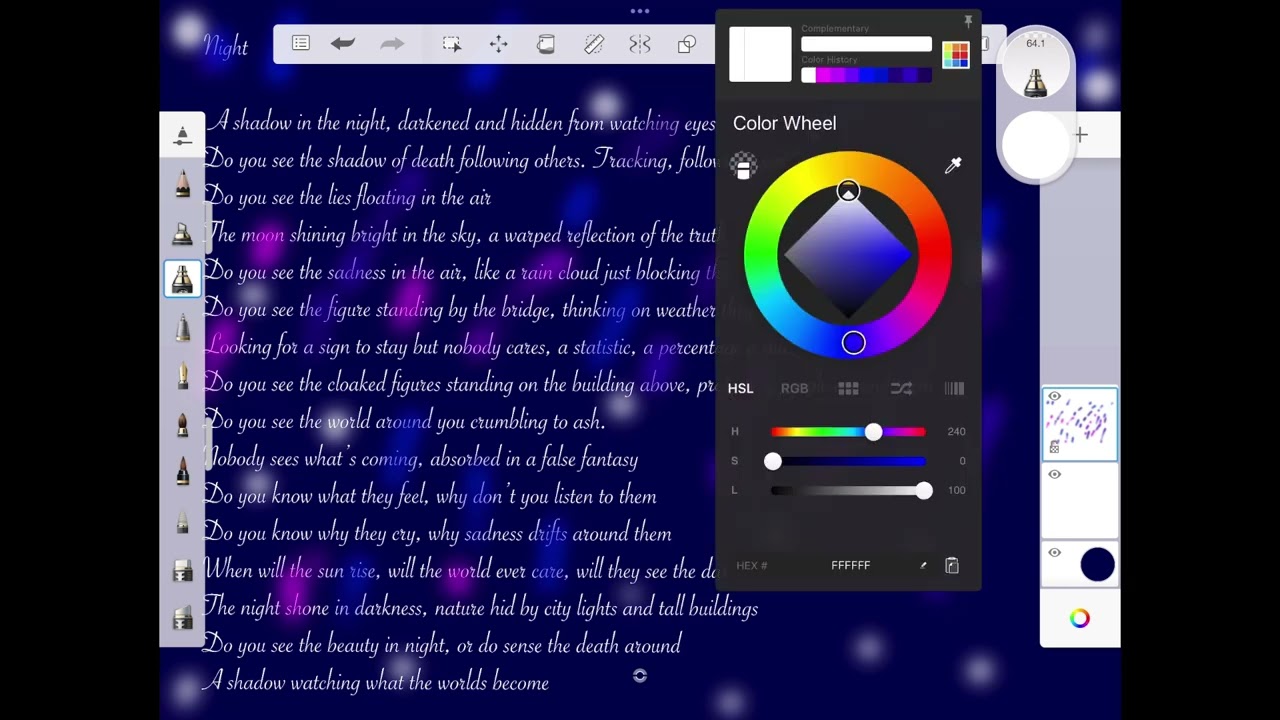The height and width of the screenshot is (720, 1280).
Task: Select the paint brush with brown tip
Action: [x=182, y=424]
